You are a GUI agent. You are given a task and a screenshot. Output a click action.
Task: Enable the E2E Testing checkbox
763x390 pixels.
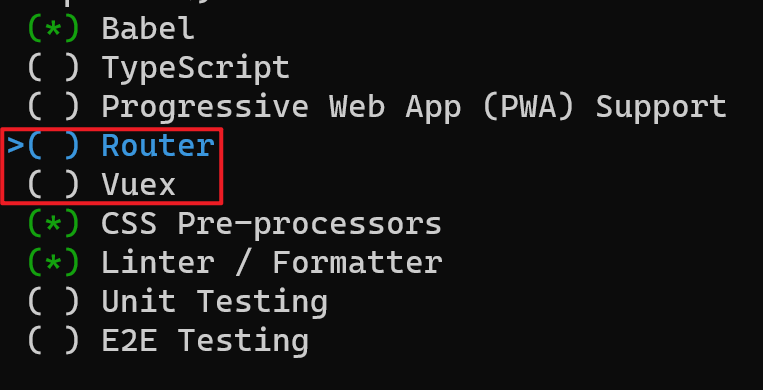pyautogui.click(x=54, y=341)
